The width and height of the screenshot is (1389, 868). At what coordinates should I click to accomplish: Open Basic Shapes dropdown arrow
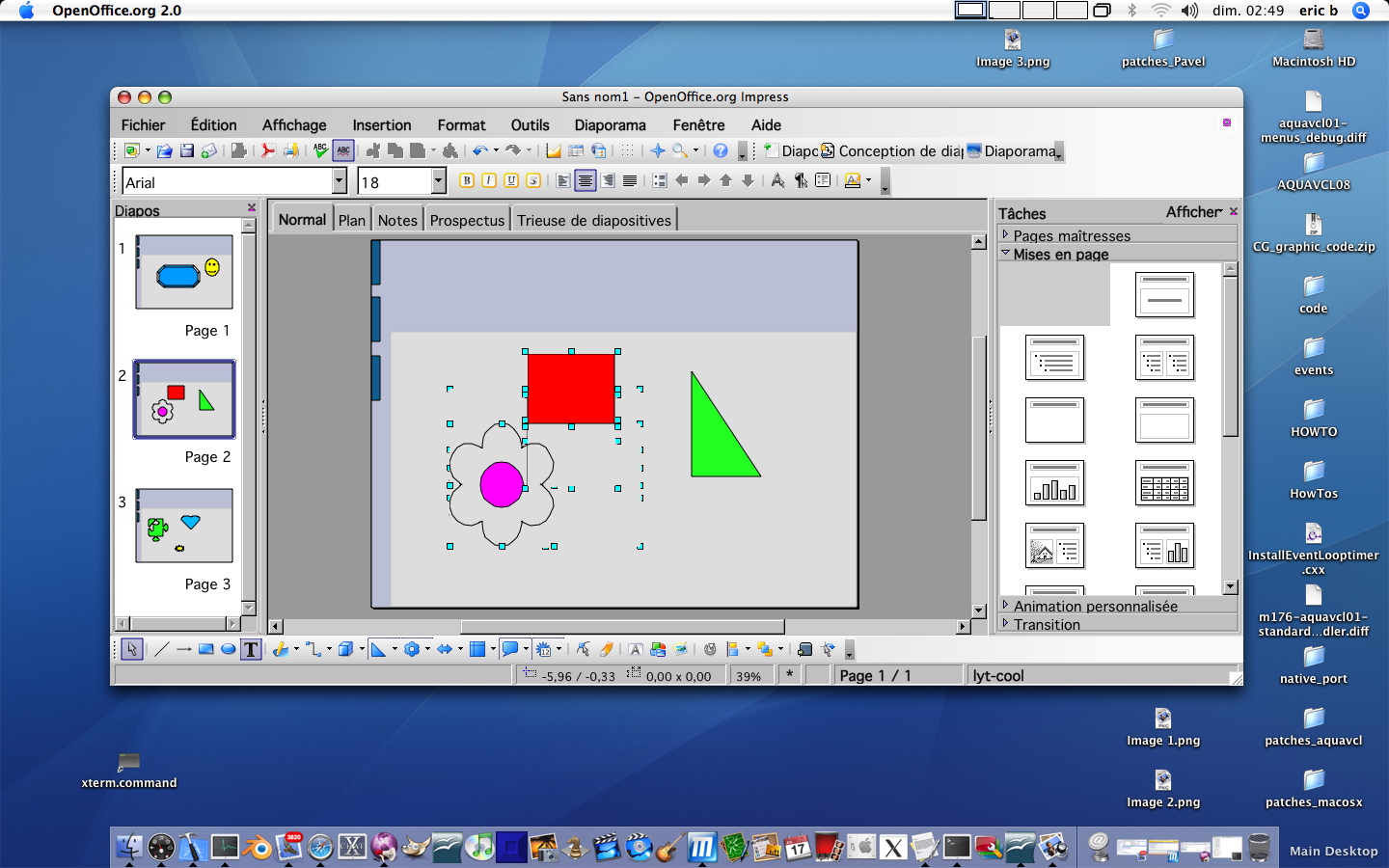click(x=395, y=649)
